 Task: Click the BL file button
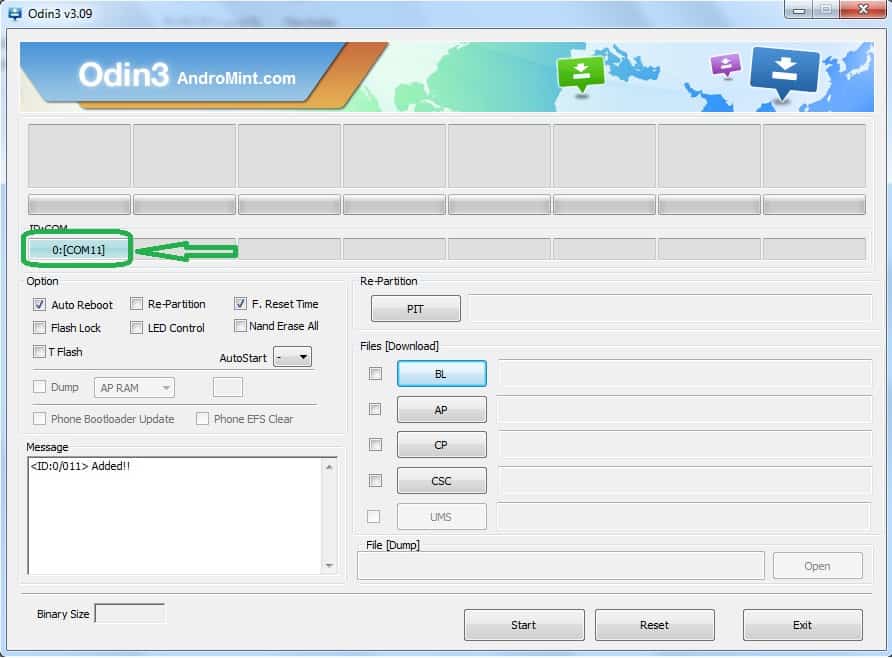[x=441, y=374]
